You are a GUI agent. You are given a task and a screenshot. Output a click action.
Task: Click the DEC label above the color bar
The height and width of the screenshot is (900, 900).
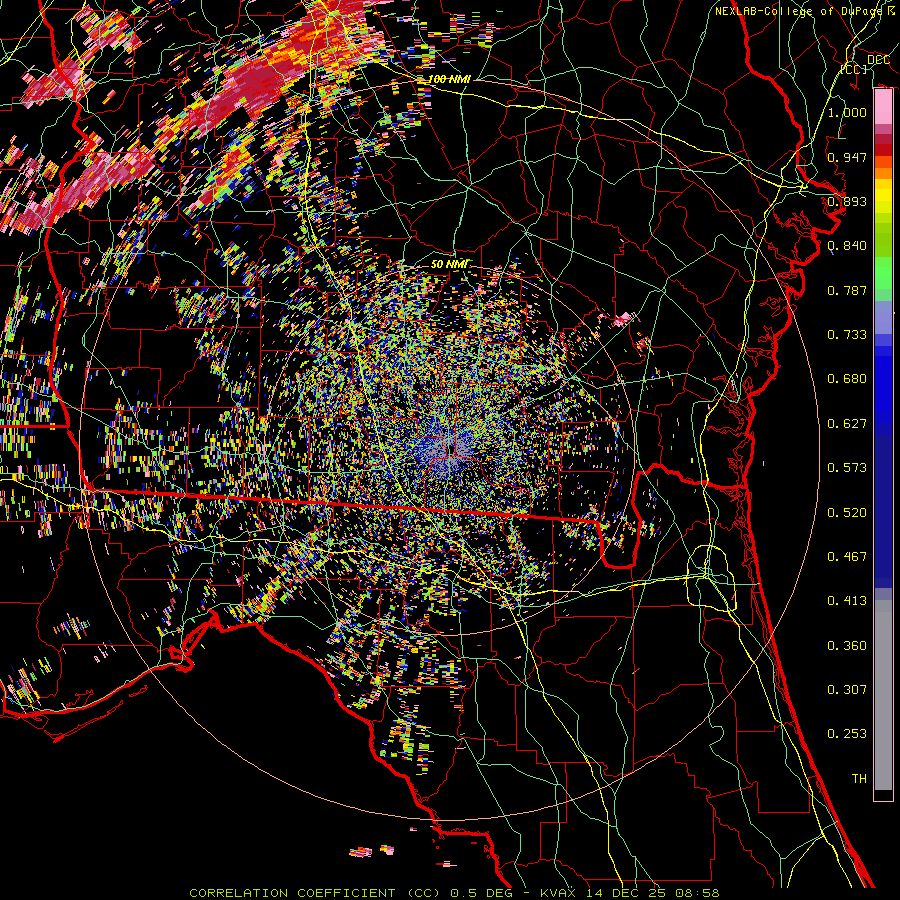point(878,60)
